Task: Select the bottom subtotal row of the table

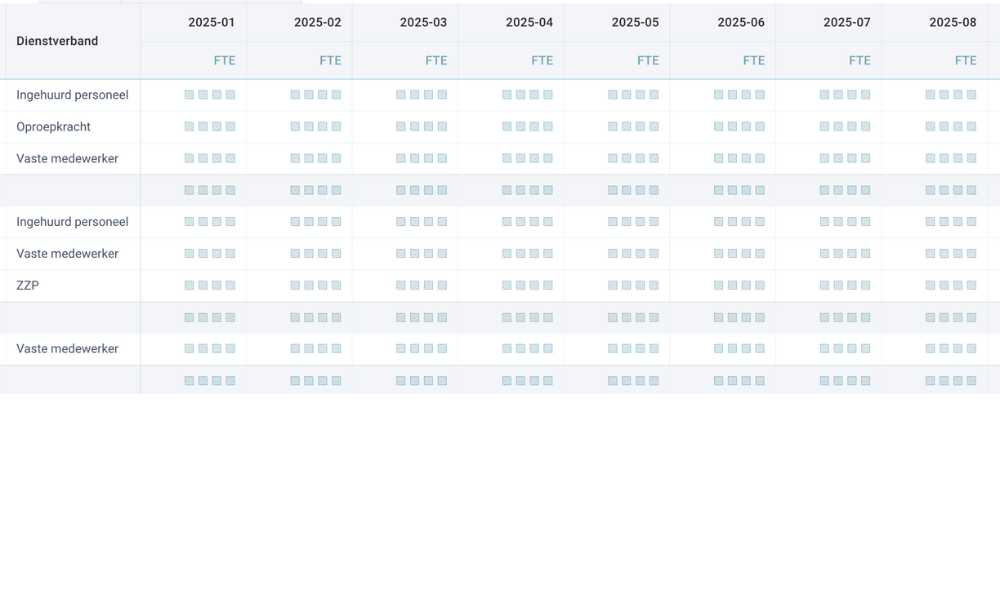Action: tap(500, 379)
